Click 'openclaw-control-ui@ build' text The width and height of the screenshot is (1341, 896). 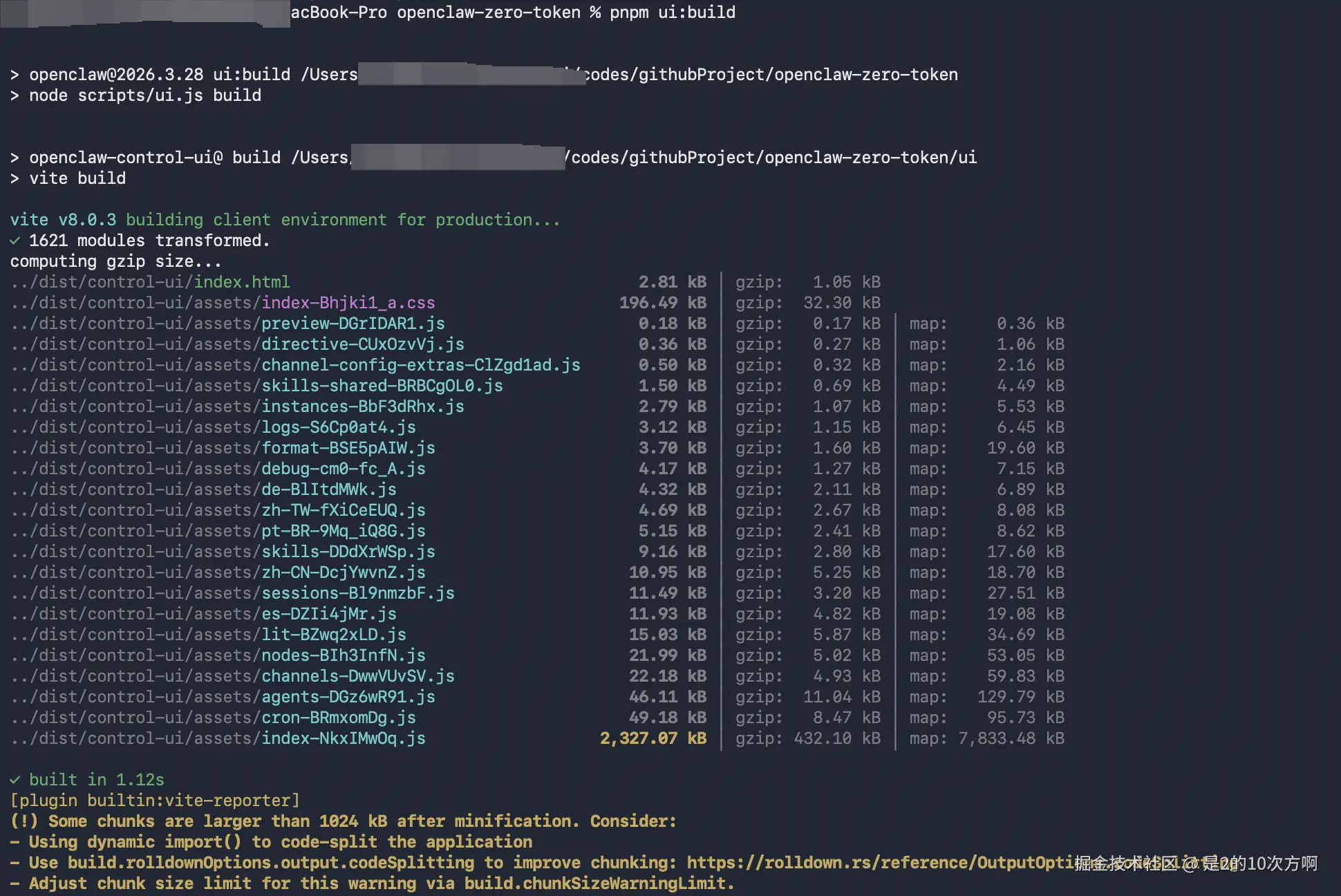(155, 158)
